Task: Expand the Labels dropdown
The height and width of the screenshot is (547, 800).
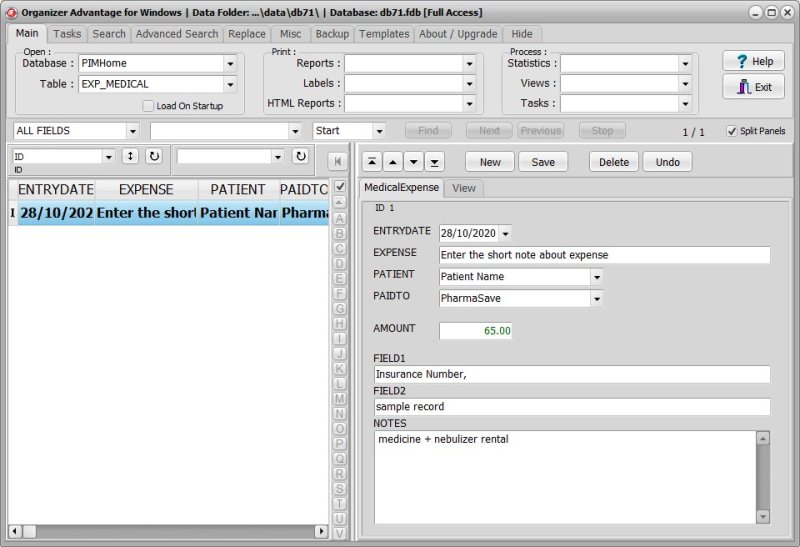Action: (x=469, y=84)
